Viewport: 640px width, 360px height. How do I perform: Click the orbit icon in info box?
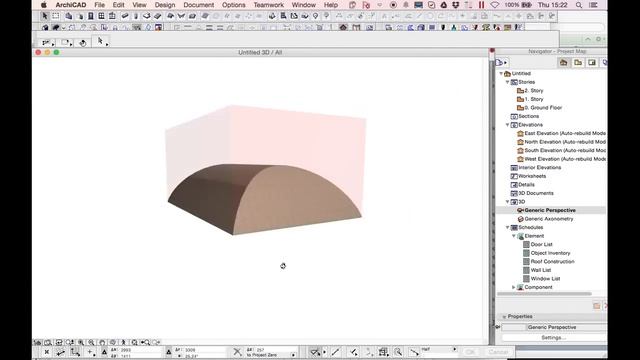click(x=83, y=43)
